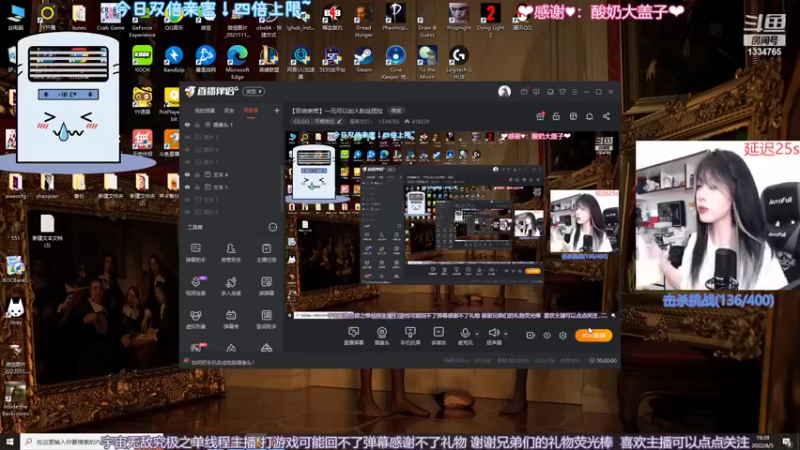This screenshot has height=450, width=800.
Task: Toggle the preview eye icon in bottom toolbar
Action: 546,335
